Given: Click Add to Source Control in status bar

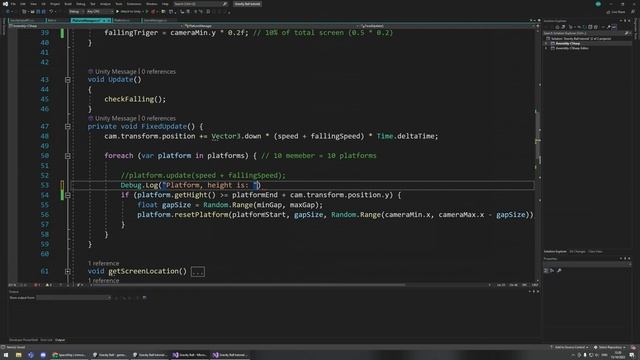Looking at the screenshot, I should pos(569,347).
